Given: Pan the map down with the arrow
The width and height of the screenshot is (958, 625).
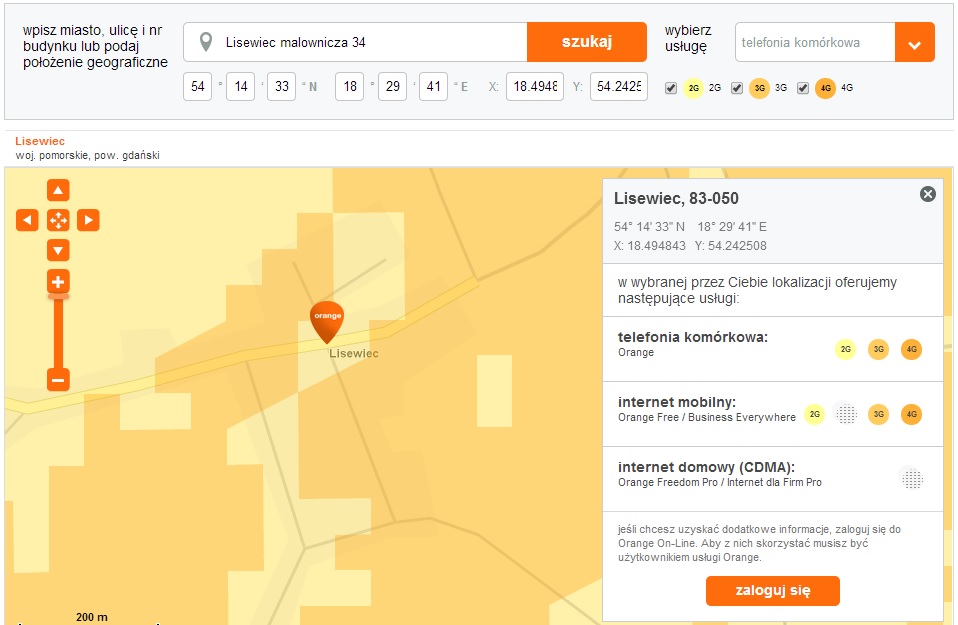Looking at the screenshot, I should [58, 250].
